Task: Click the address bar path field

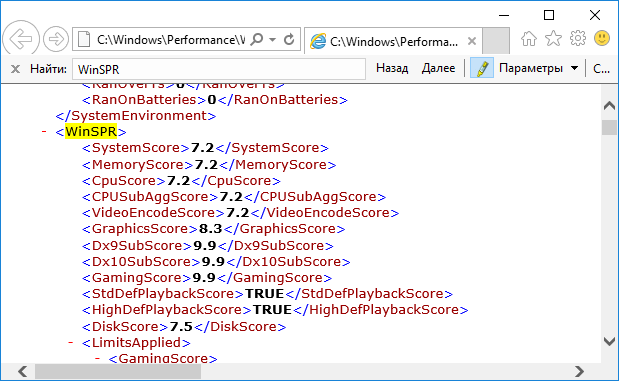Action: coord(171,39)
